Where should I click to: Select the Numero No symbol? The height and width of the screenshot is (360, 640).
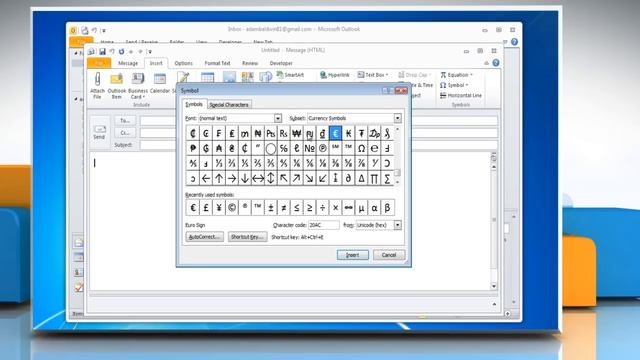309,149
